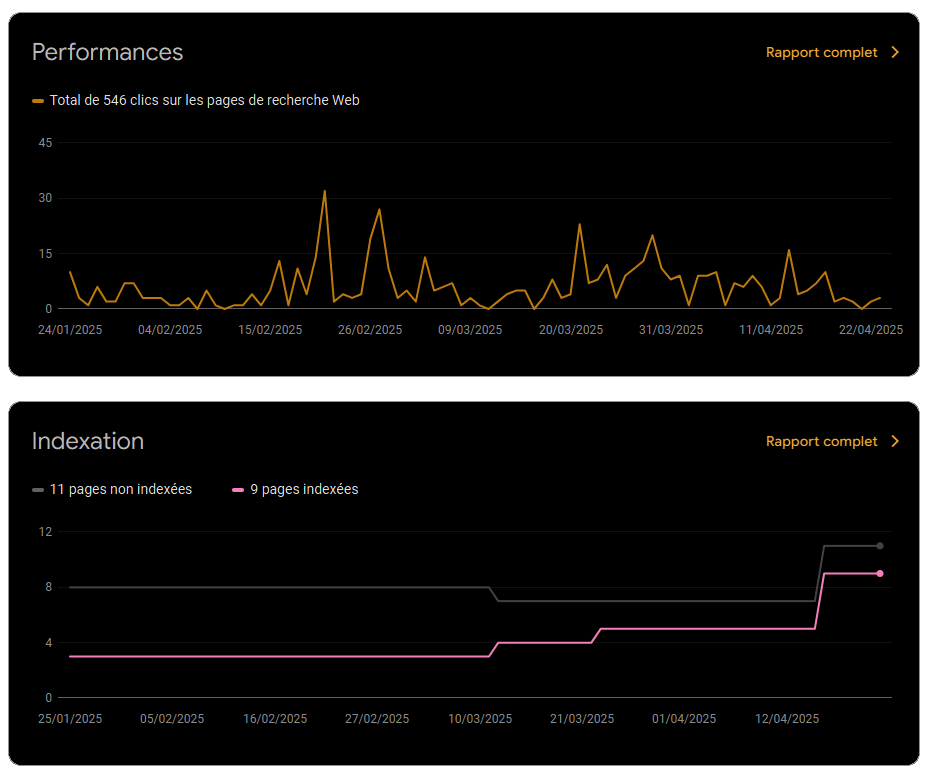Open the Indexation "Rapport complet" link
The width and height of the screenshot is (932, 778).
click(x=821, y=441)
